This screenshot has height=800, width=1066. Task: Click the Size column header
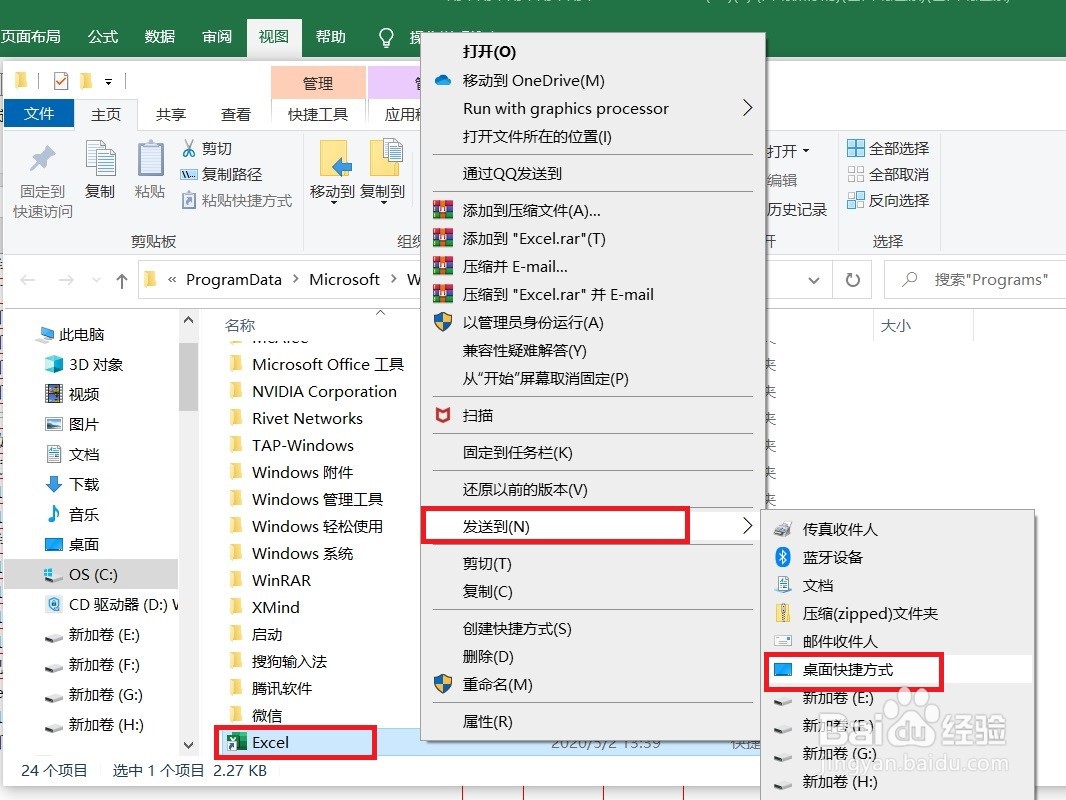(895, 326)
